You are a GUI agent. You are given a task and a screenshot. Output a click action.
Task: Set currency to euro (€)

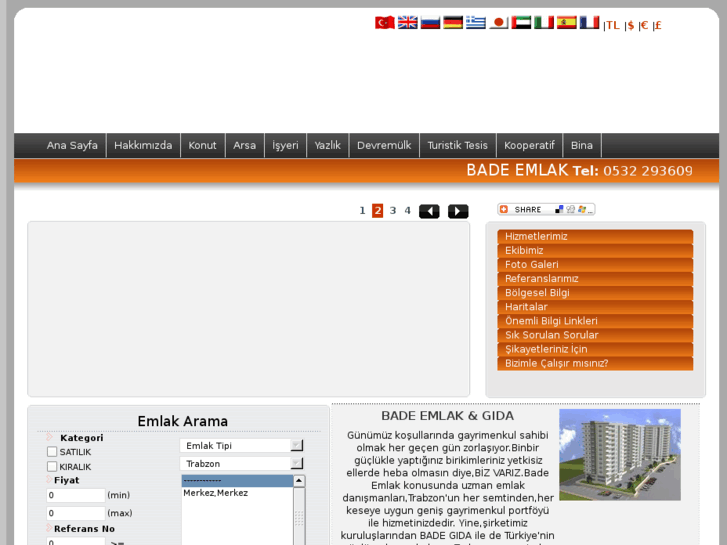[x=644, y=26]
